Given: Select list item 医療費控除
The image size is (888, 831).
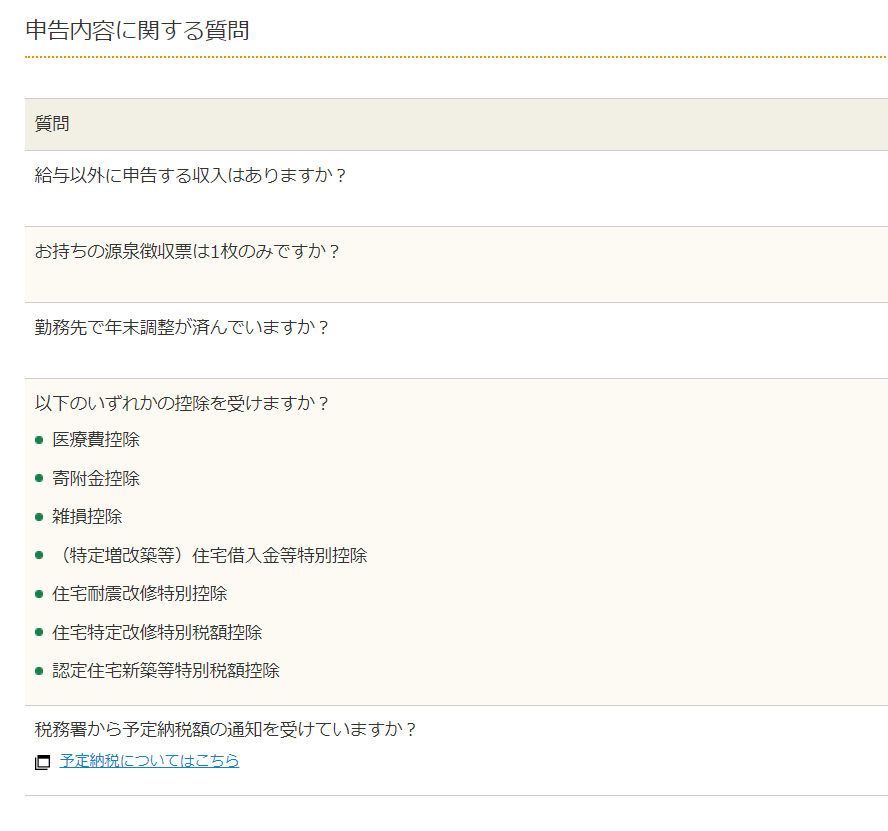Looking at the screenshot, I should tap(96, 440).
